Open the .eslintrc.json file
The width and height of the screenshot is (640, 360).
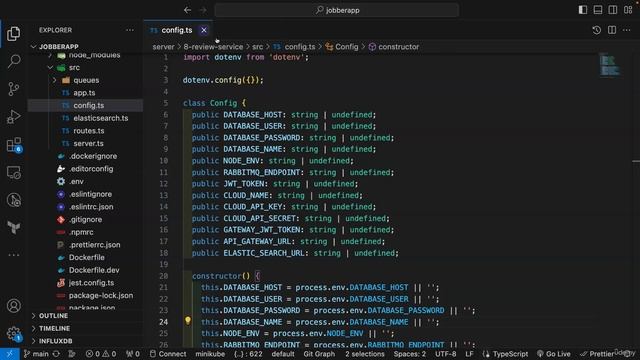91,207
